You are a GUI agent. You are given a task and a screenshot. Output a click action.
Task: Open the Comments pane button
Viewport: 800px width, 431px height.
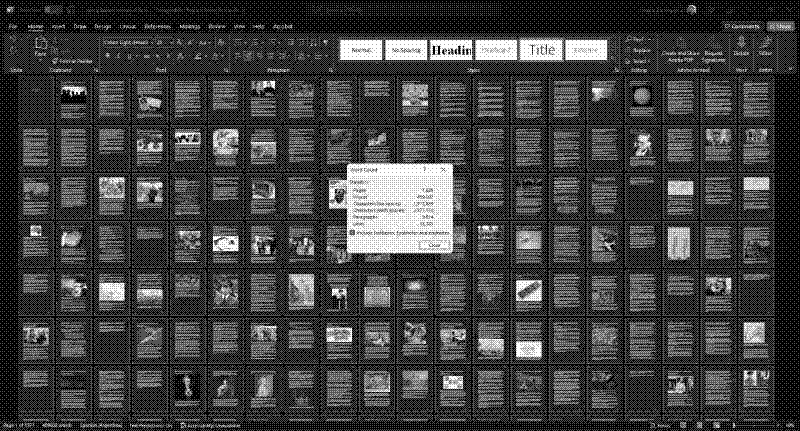pos(742,26)
